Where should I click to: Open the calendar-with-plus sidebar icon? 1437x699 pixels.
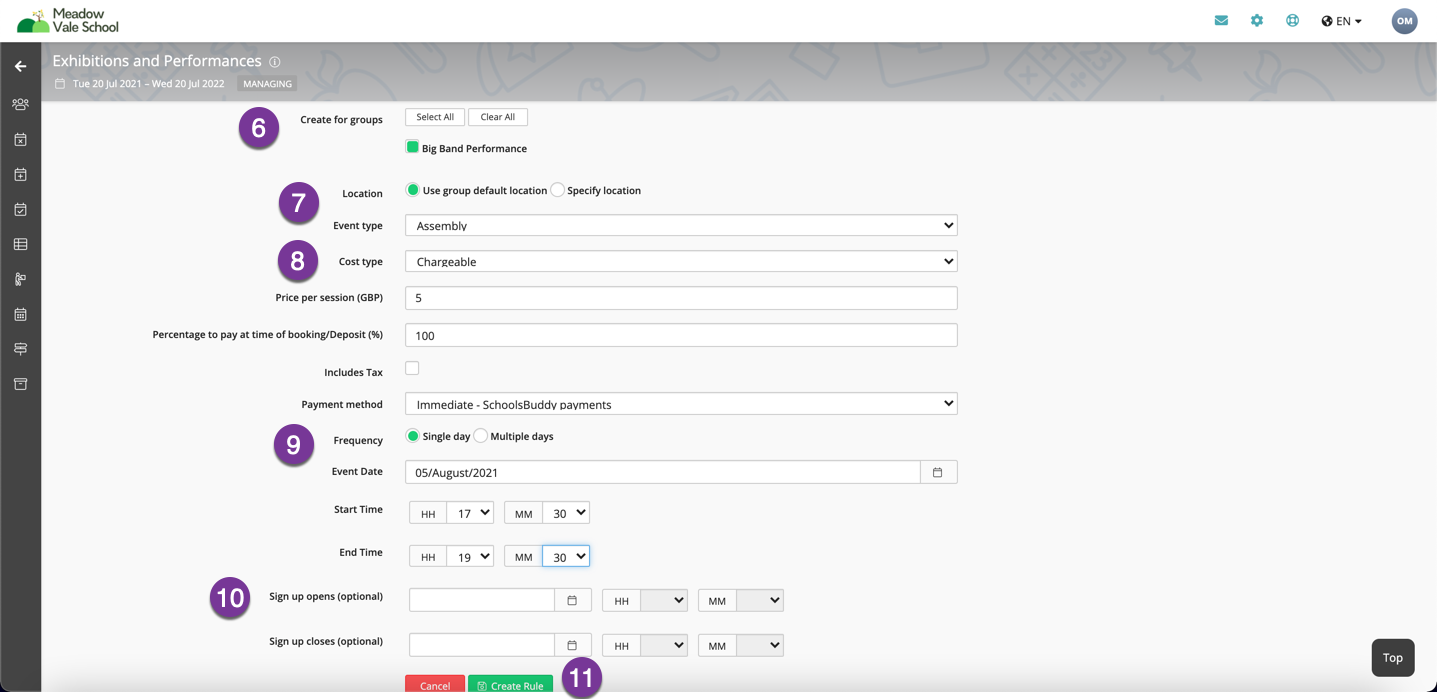20,175
